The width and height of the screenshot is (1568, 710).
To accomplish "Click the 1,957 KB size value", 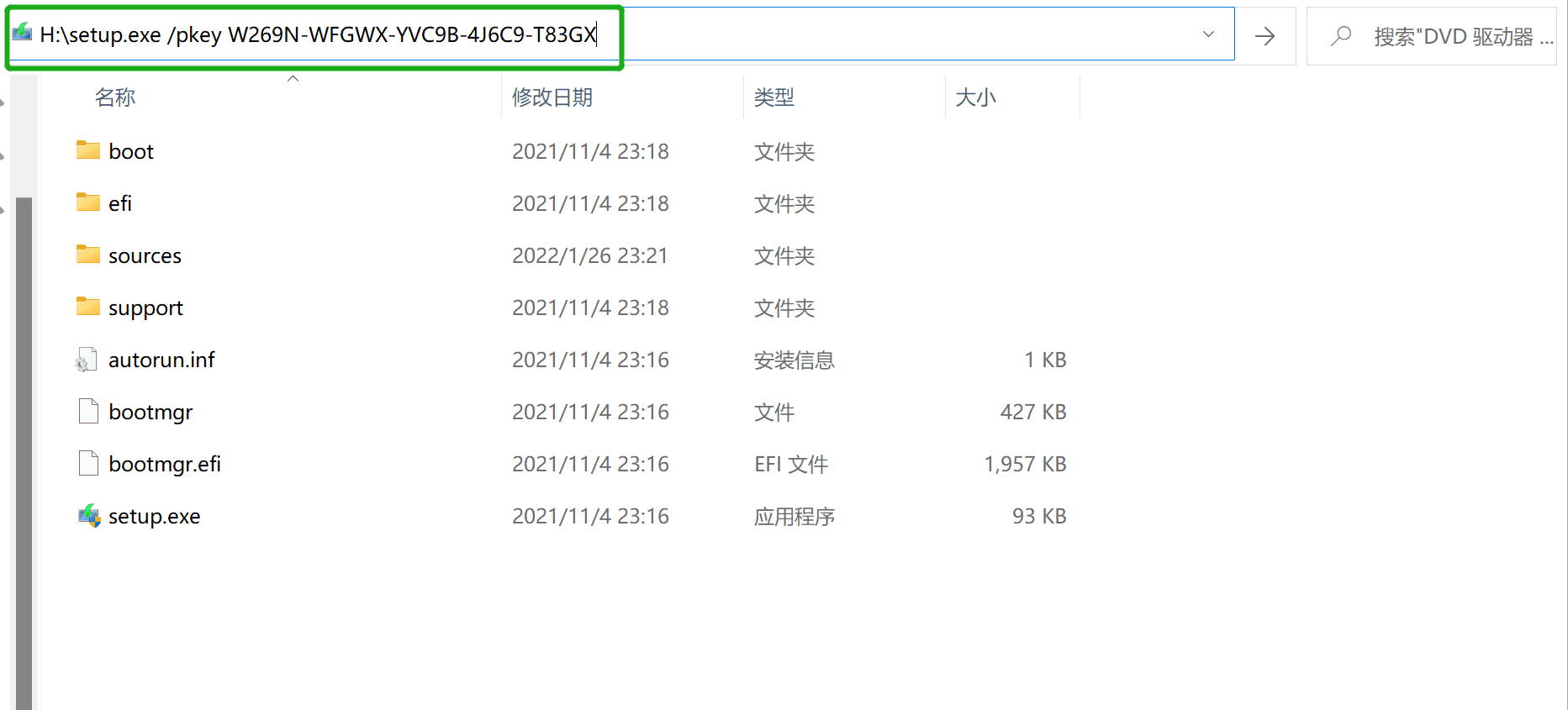I will click(1025, 465).
